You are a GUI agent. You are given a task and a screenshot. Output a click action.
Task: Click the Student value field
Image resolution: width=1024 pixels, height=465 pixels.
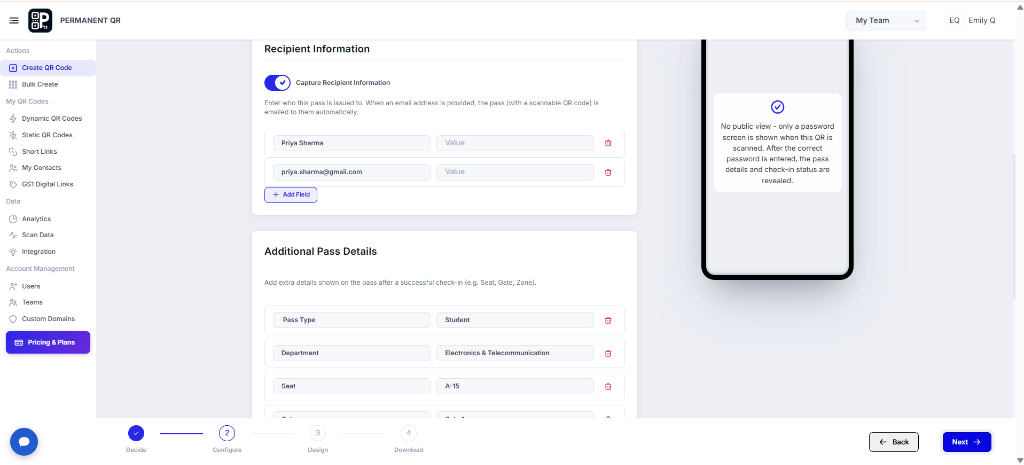point(515,320)
